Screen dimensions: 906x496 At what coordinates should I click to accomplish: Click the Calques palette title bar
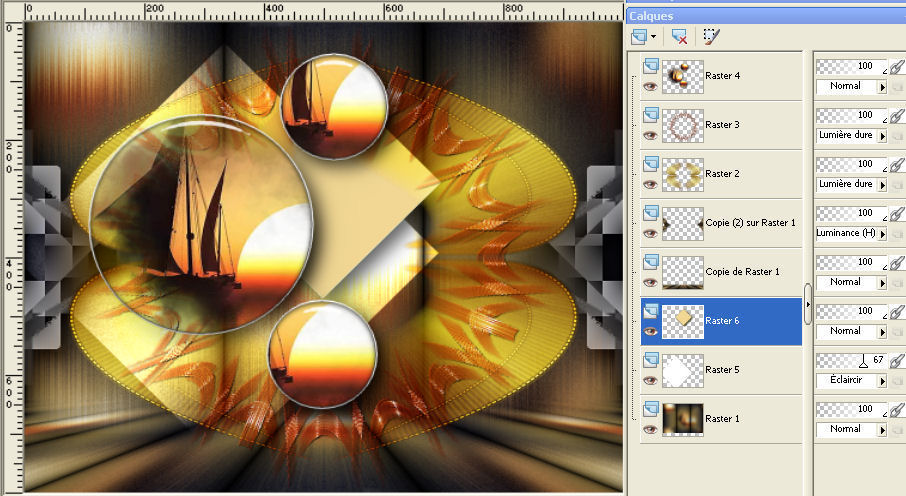pos(766,16)
